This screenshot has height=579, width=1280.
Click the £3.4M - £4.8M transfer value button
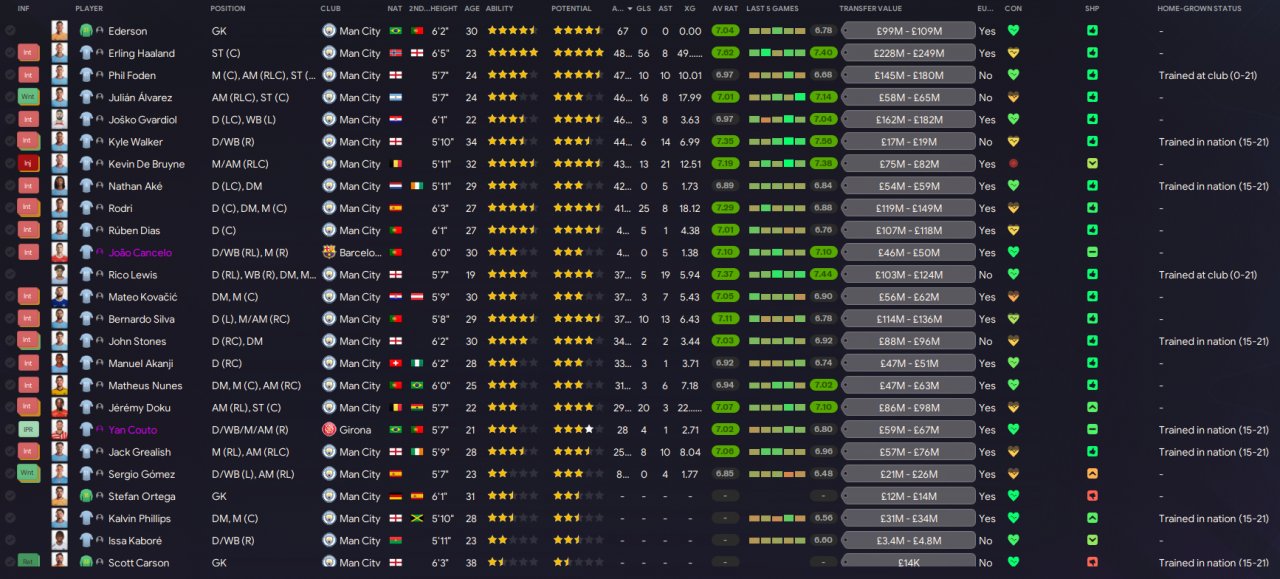click(x=909, y=540)
